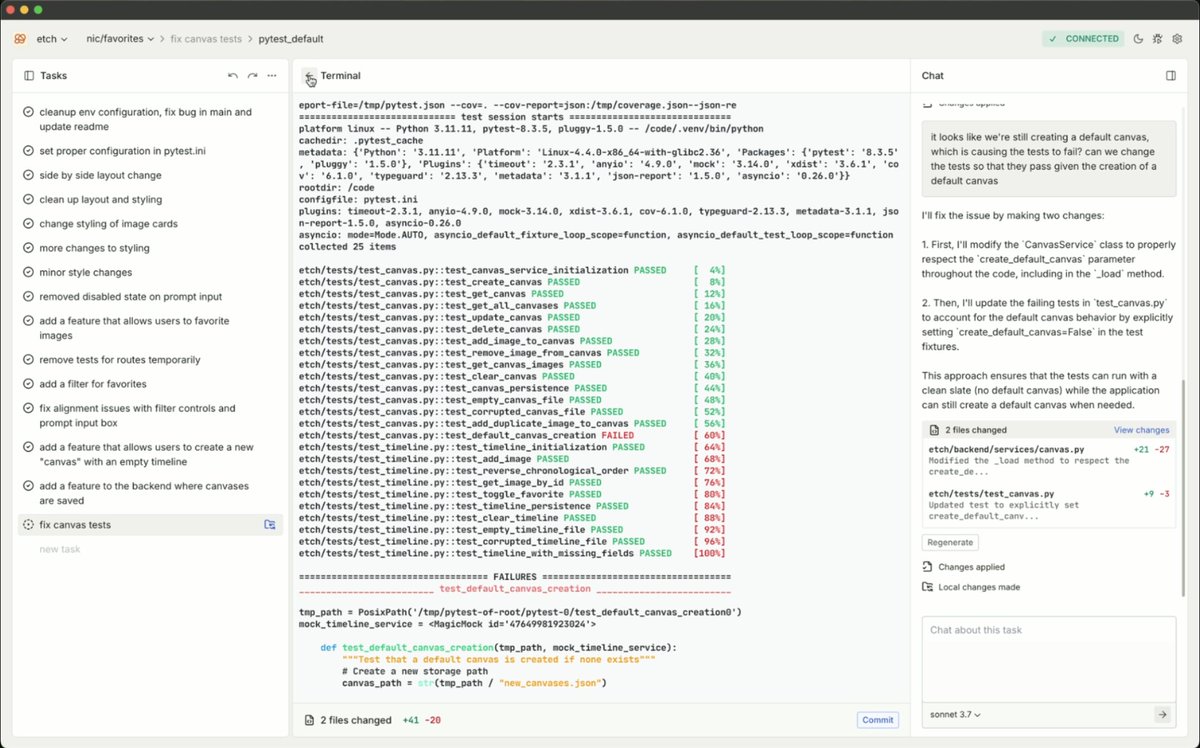Open task remove tests for routes temporarily
This screenshot has height=748, width=1200.
(150, 359)
